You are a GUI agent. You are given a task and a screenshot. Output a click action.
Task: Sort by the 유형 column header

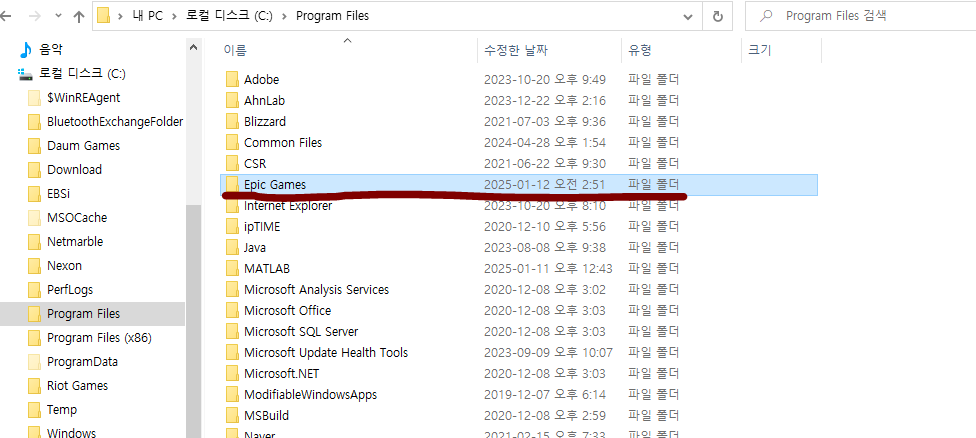[640, 50]
